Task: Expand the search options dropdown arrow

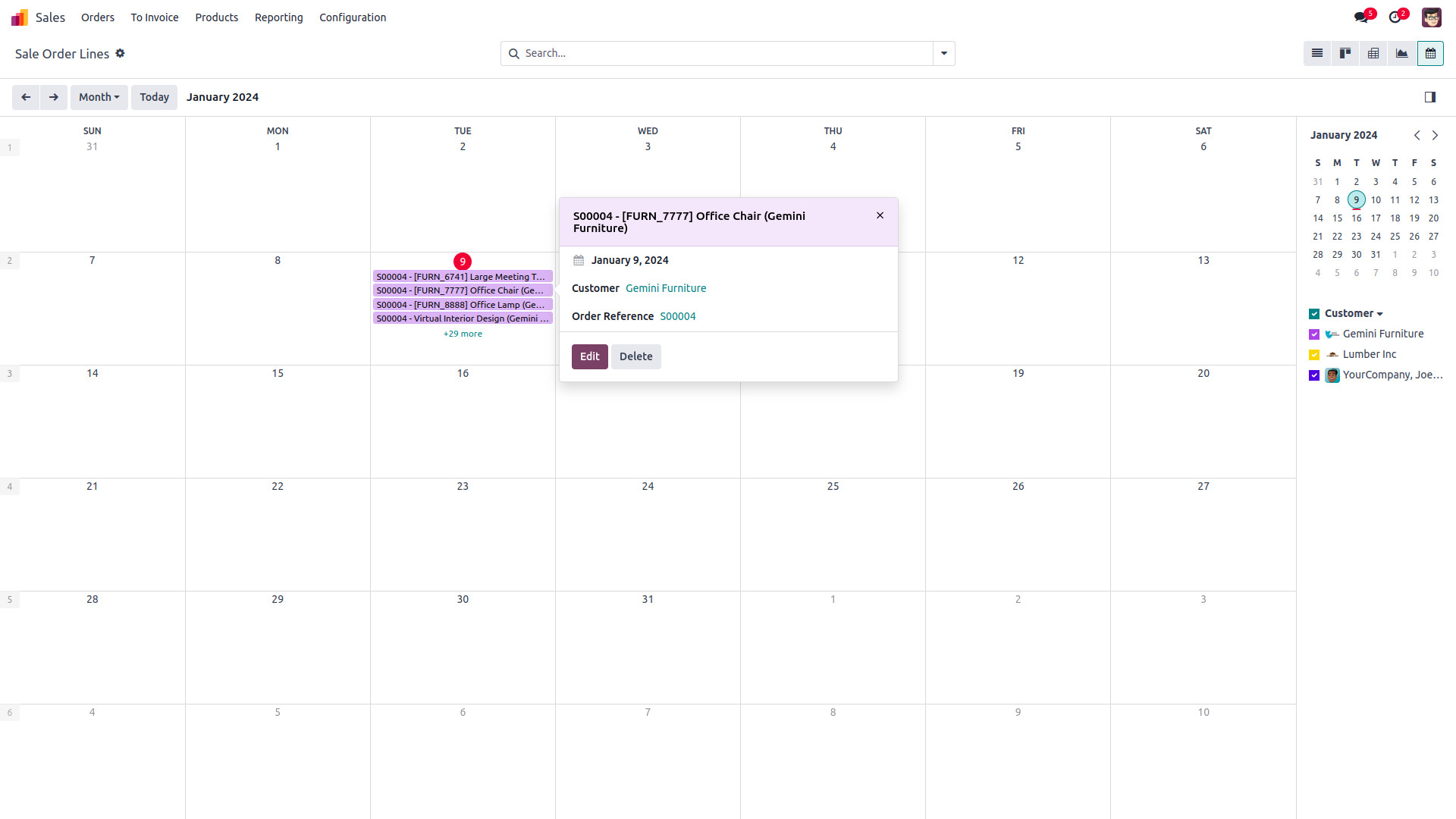Action: coord(943,53)
